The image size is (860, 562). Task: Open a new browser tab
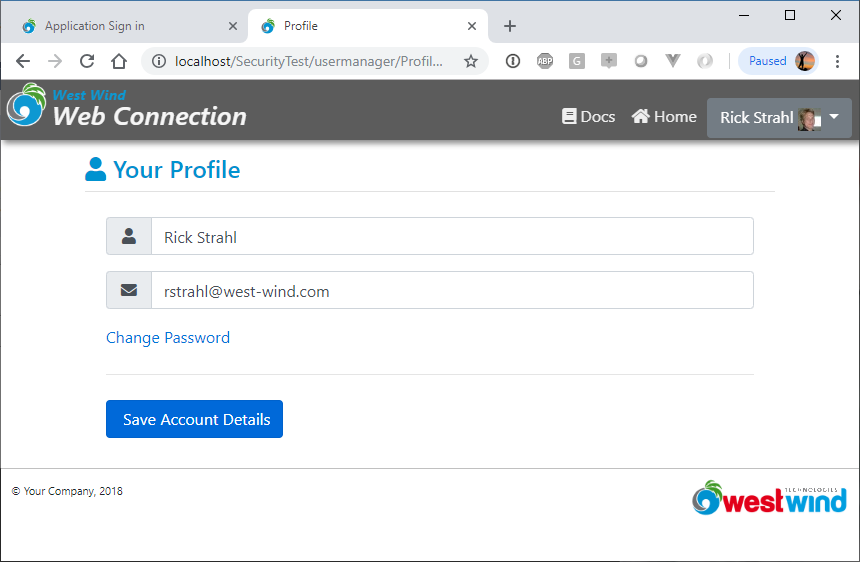pyautogui.click(x=510, y=26)
